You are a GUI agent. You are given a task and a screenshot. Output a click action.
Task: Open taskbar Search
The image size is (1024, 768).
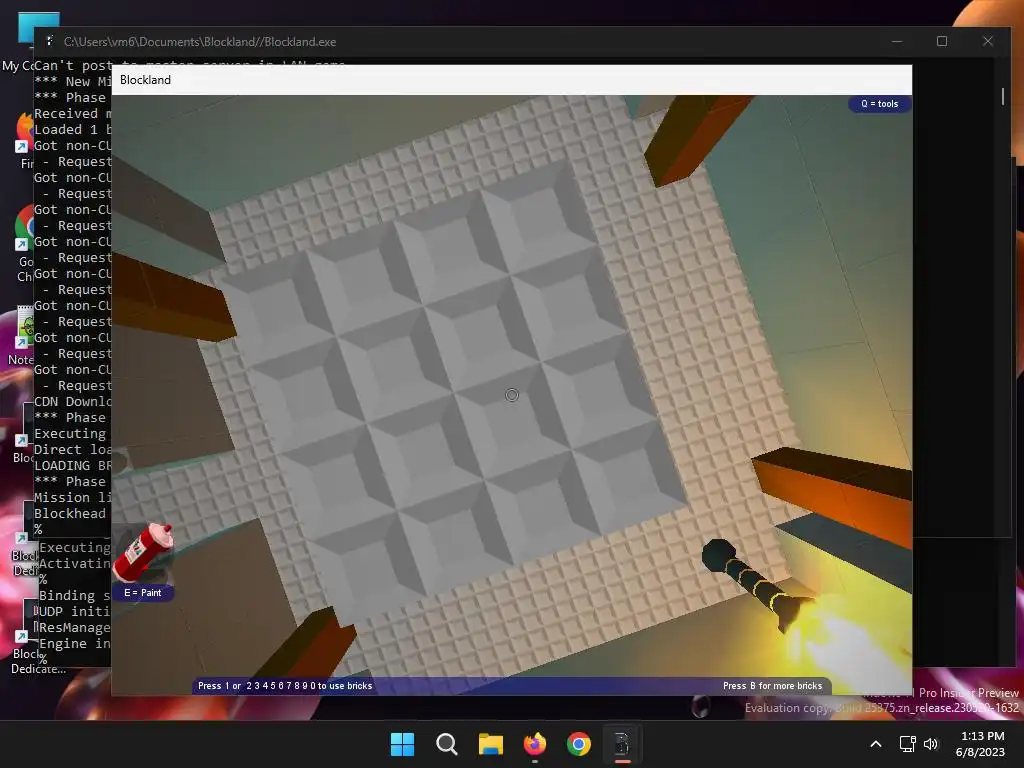(x=447, y=744)
